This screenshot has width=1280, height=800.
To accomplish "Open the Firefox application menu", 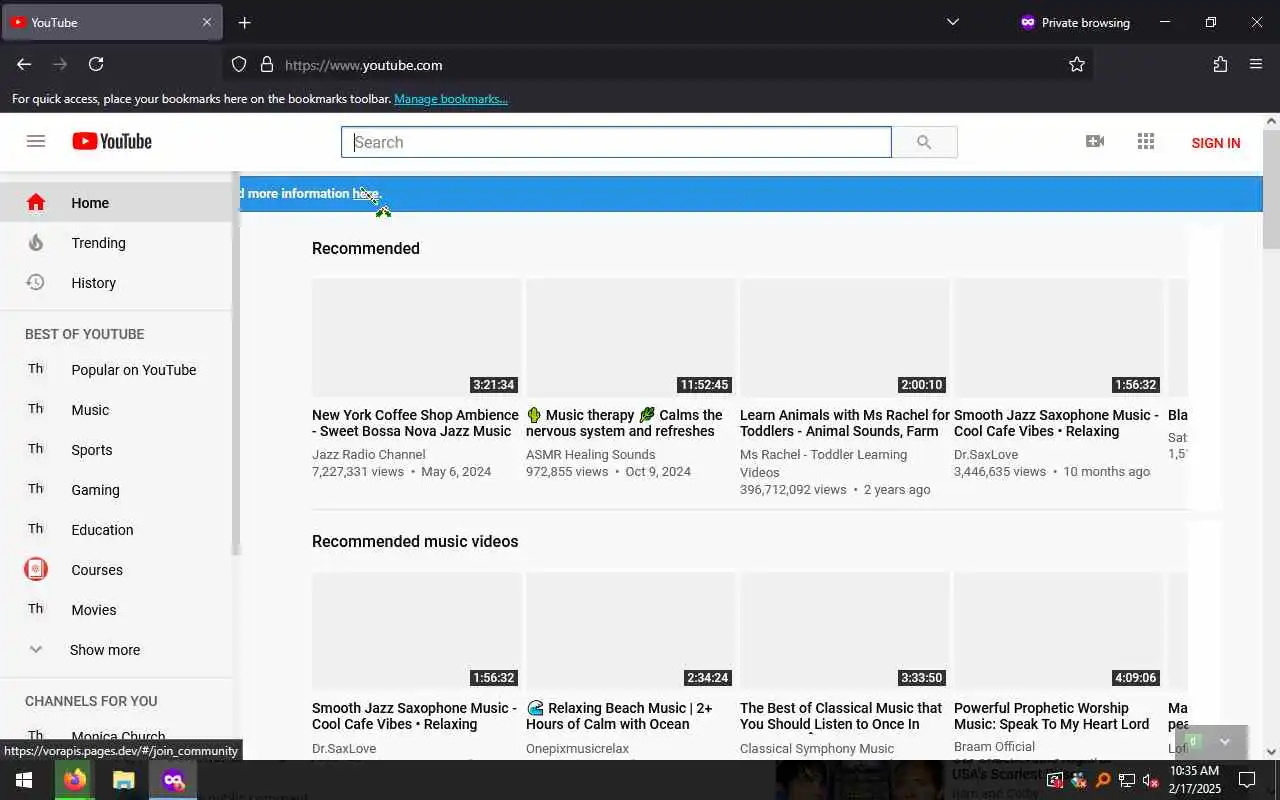I will click(x=1256, y=64).
